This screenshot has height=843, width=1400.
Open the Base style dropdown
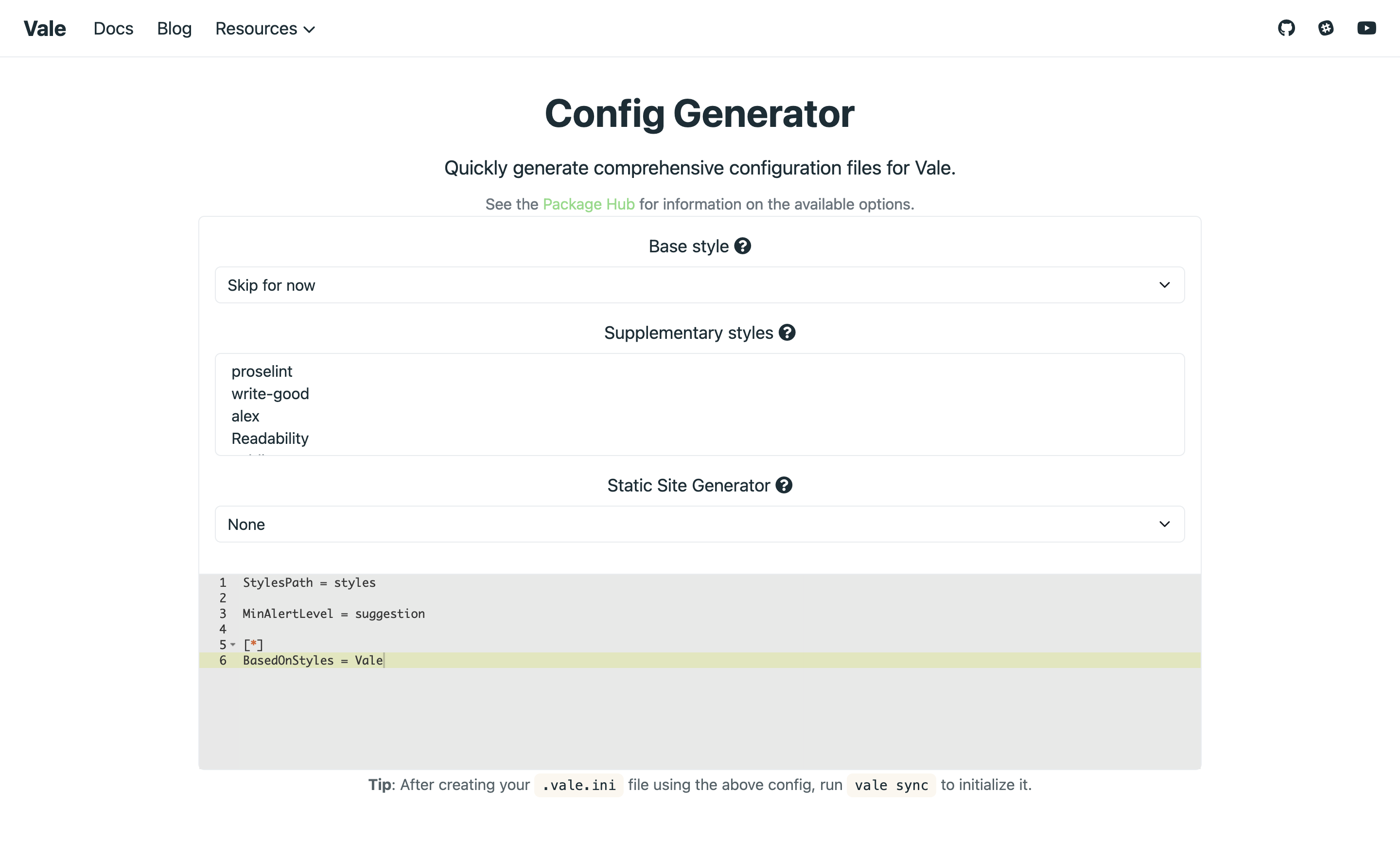click(699, 285)
